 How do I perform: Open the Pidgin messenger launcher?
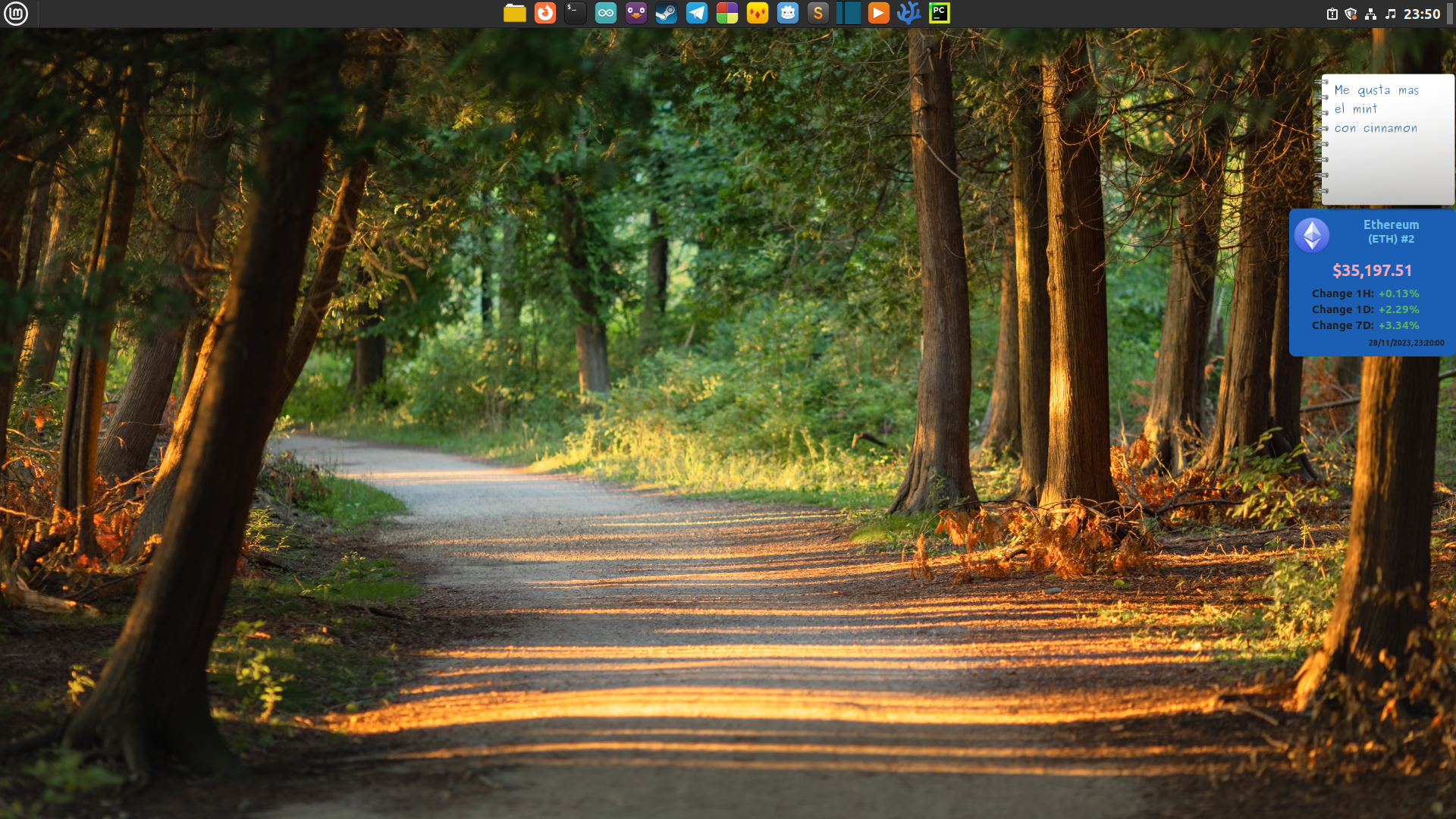[x=635, y=14]
